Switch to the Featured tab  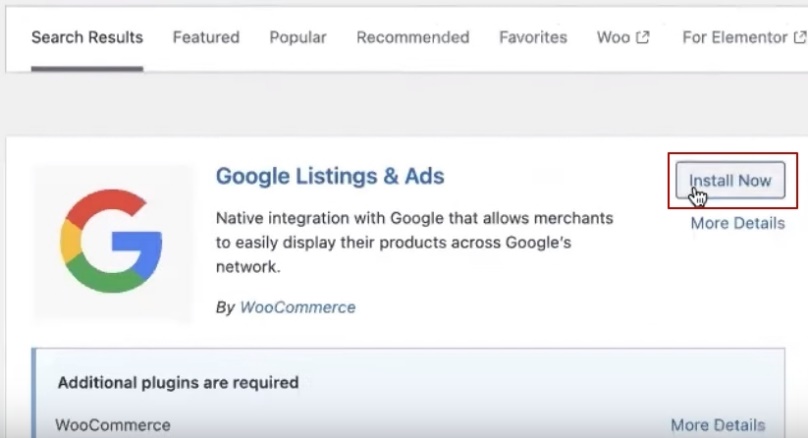pyautogui.click(x=206, y=38)
